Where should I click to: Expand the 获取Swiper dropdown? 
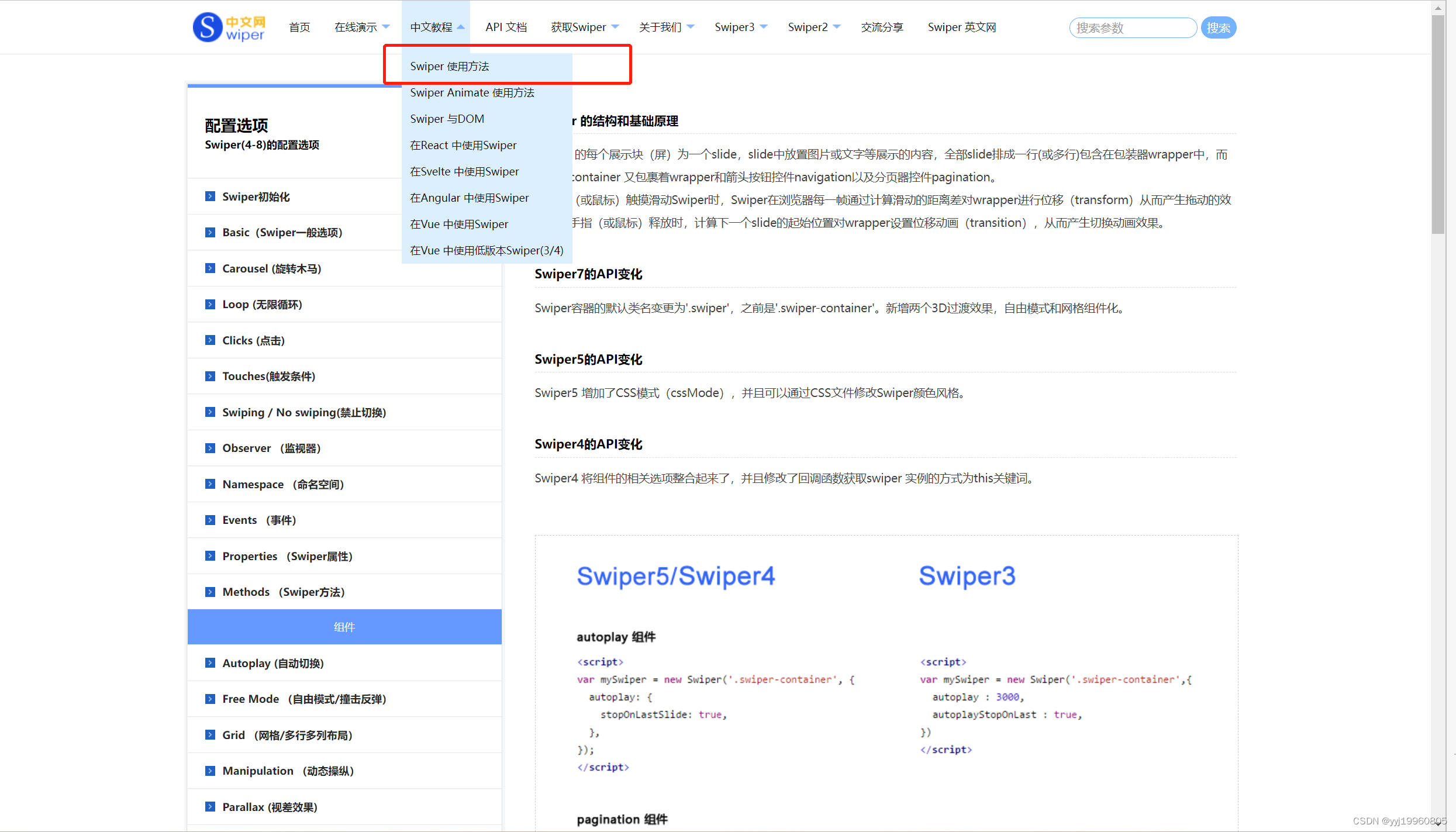(x=583, y=27)
